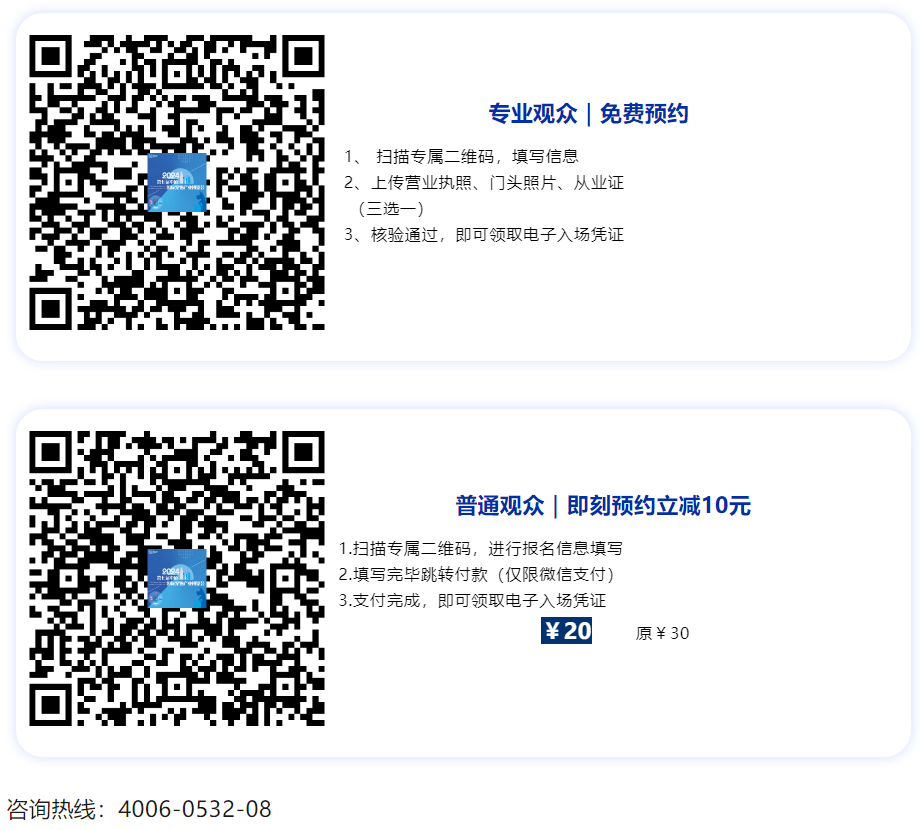The image size is (921, 830).
Task: Click the 咨询热线 label
Action: pyautogui.click(x=56, y=809)
